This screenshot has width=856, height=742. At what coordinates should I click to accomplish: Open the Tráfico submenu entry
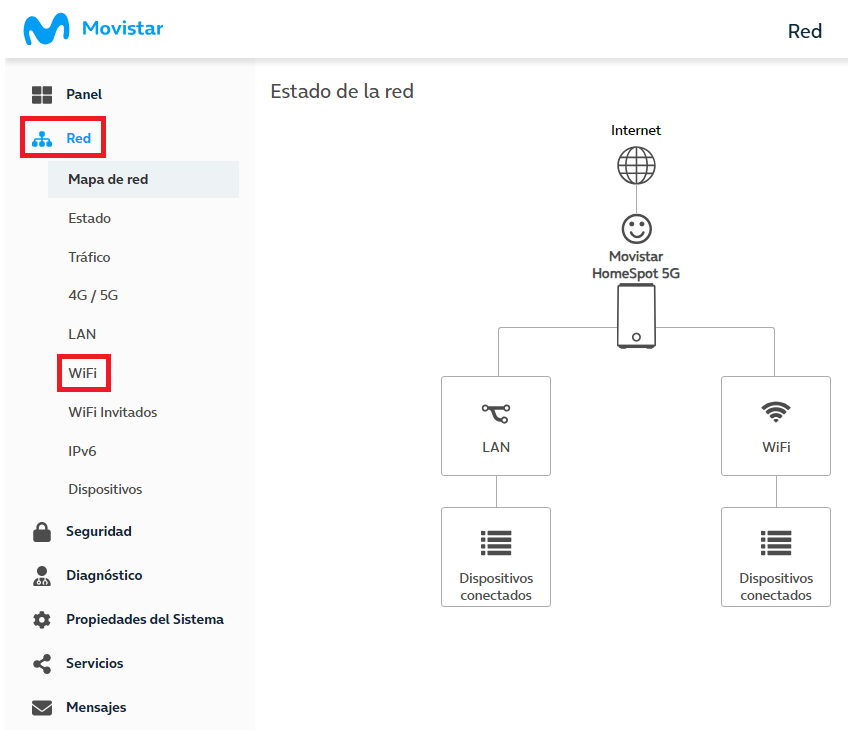coord(90,257)
